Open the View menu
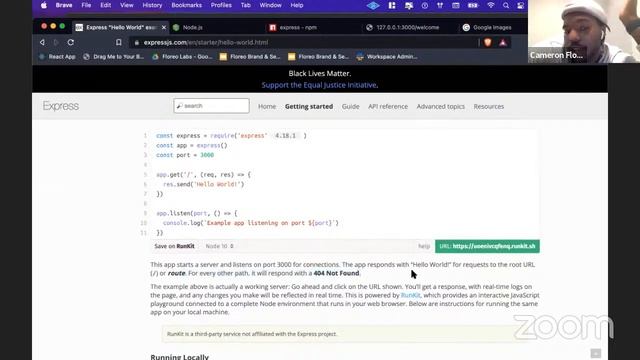The height and width of the screenshot is (360, 640). (x=127, y=5)
